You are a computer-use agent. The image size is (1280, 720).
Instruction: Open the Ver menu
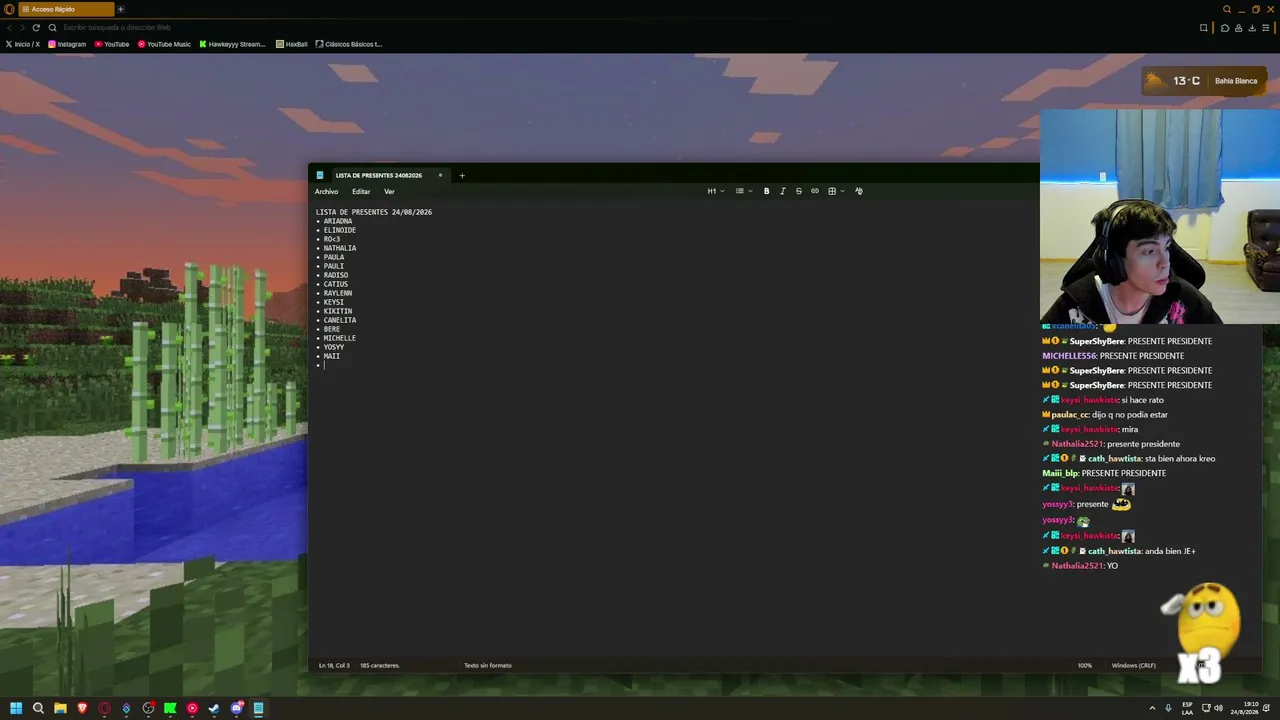click(x=389, y=192)
